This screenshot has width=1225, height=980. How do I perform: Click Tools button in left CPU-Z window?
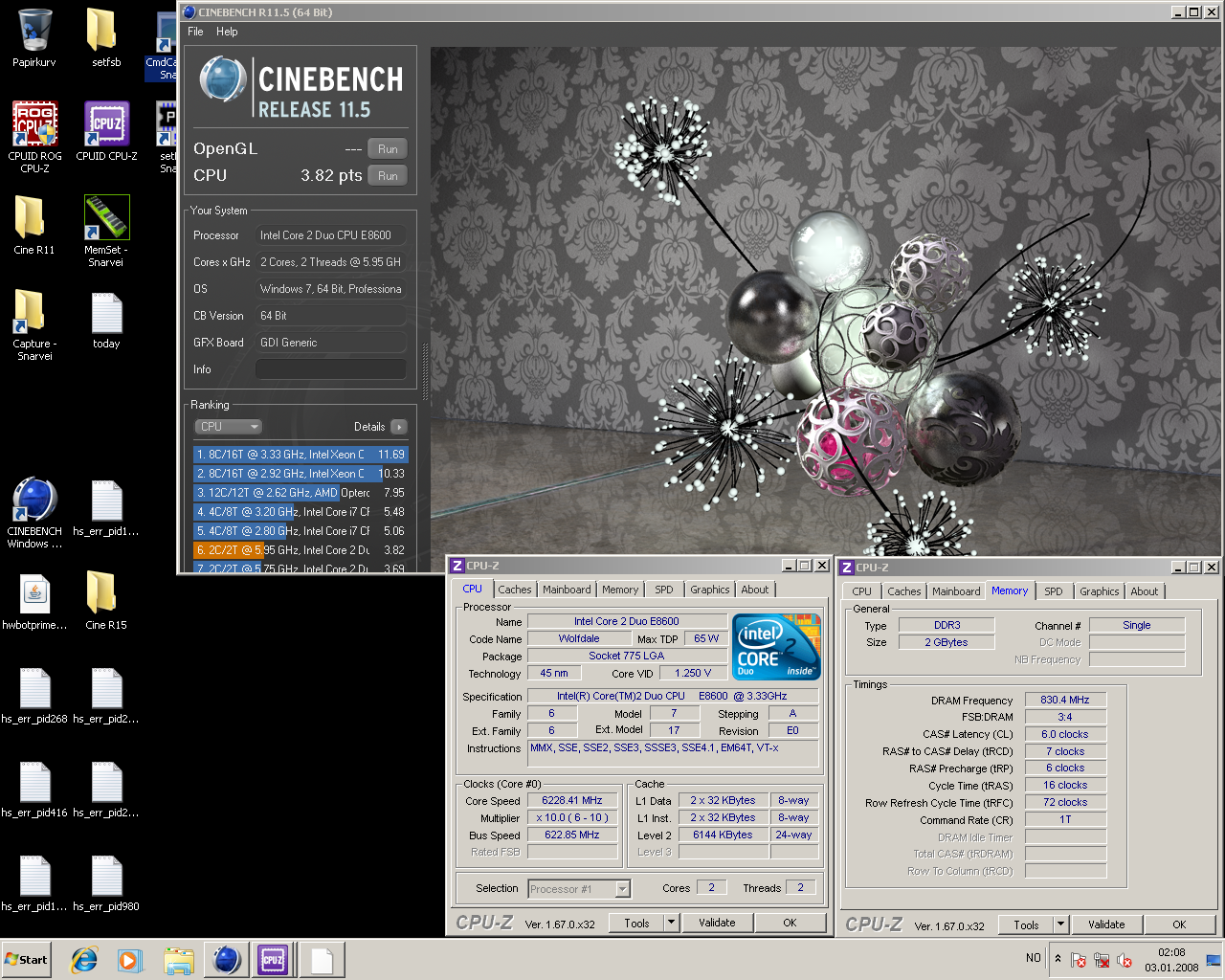tap(636, 924)
